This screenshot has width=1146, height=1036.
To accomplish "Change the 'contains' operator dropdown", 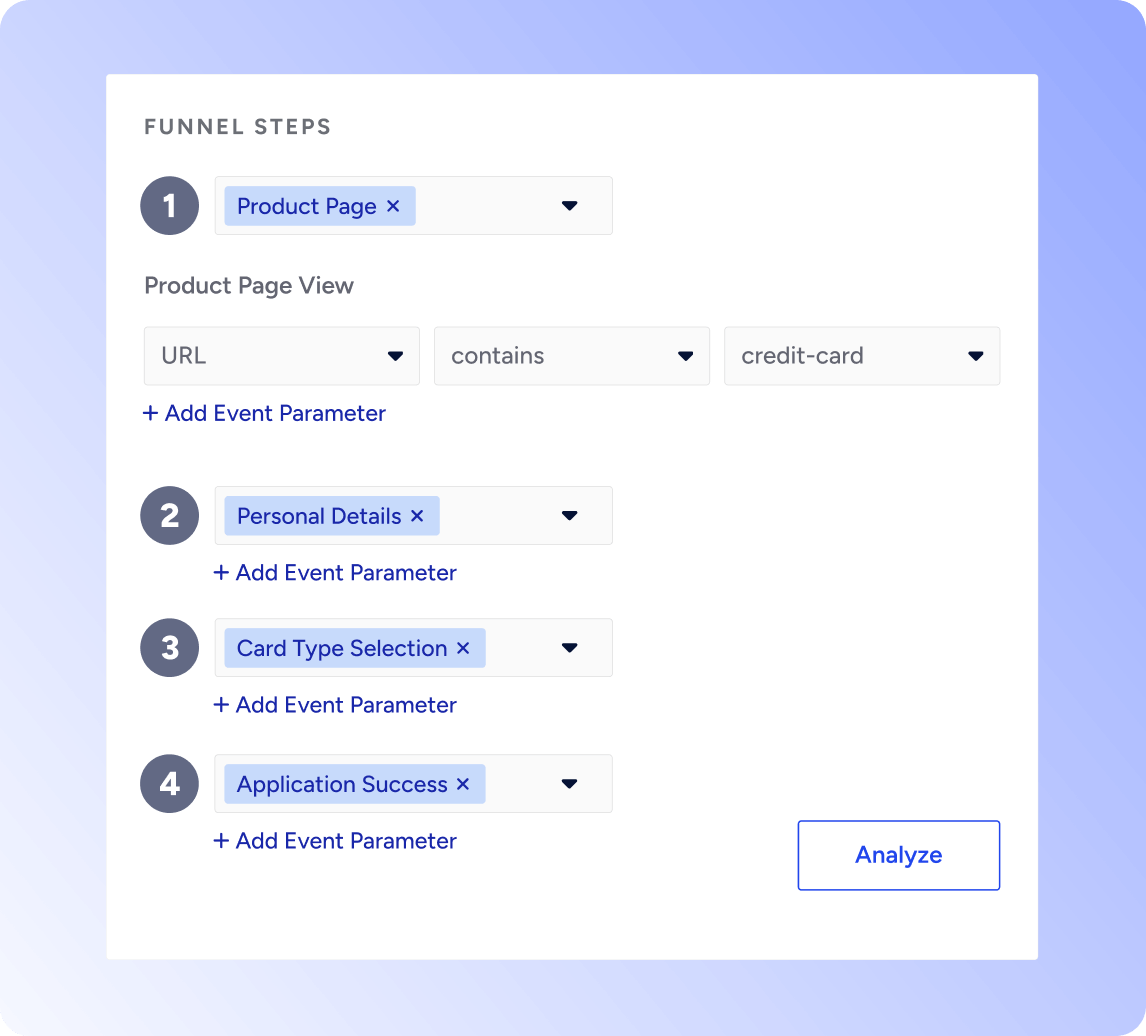I will point(571,356).
